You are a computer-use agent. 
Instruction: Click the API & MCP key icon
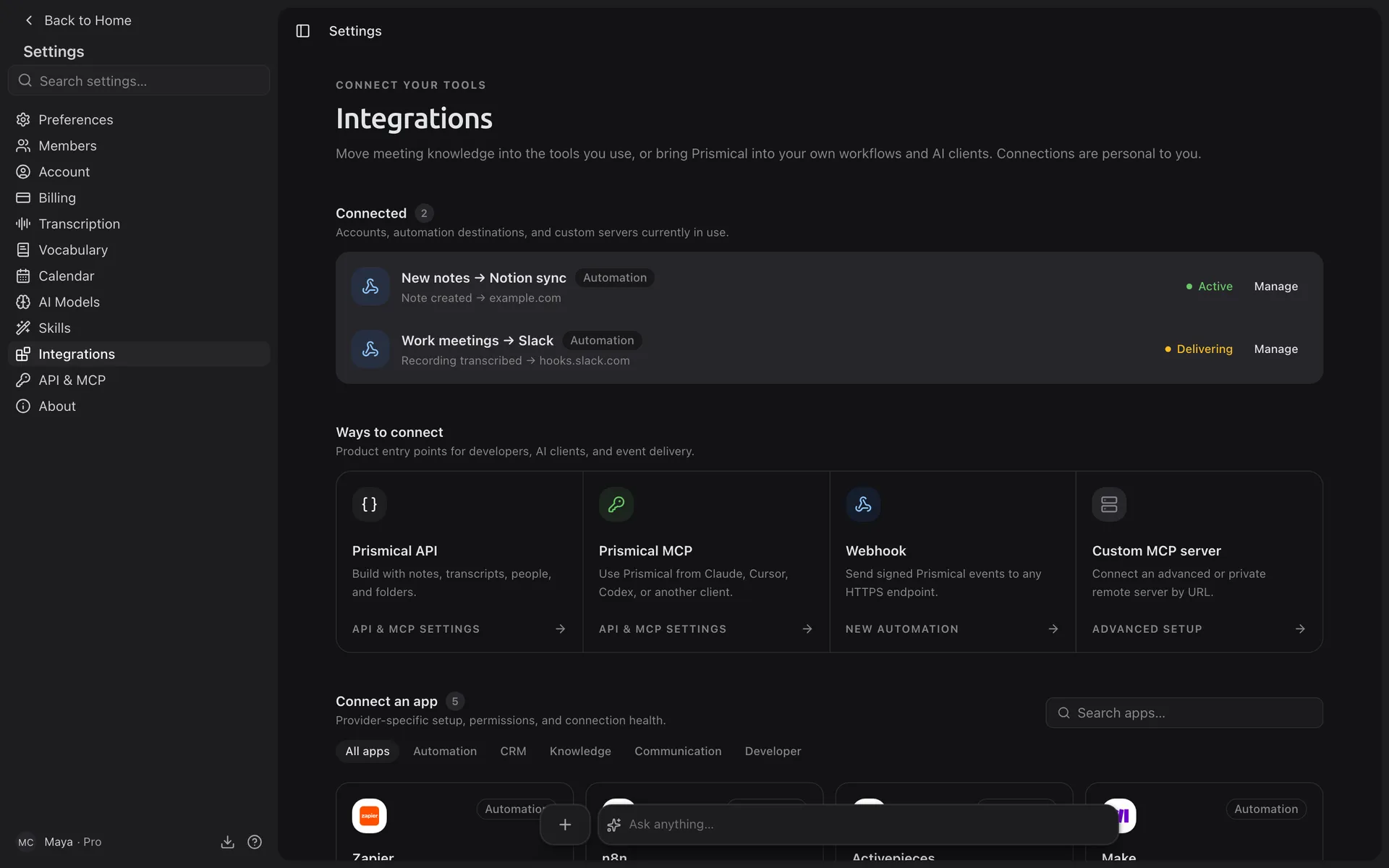(x=23, y=380)
